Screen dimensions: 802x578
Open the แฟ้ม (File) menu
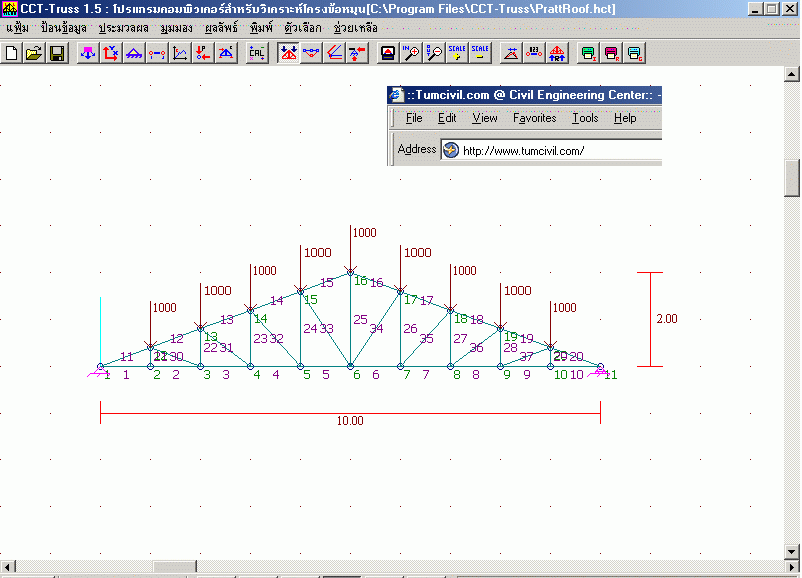(x=17, y=28)
